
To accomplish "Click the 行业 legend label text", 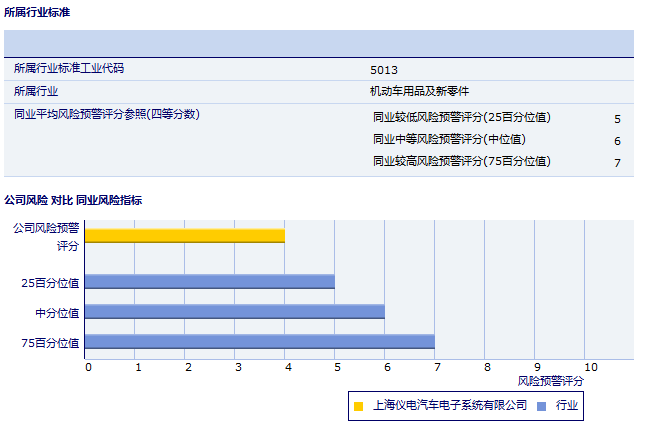I will pyautogui.click(x=567, y=405).
